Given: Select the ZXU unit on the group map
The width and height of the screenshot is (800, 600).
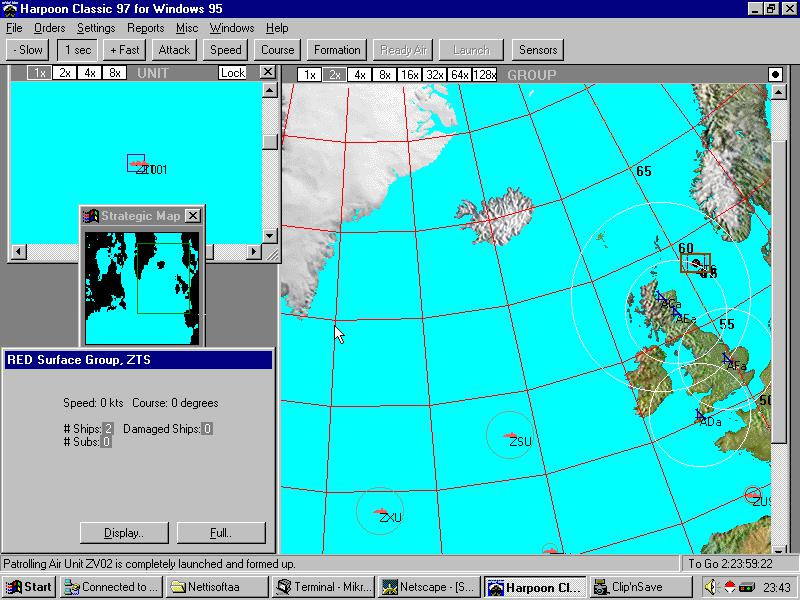Looking at the screenshot, I should pyautogui.click(x=381, y=511).
